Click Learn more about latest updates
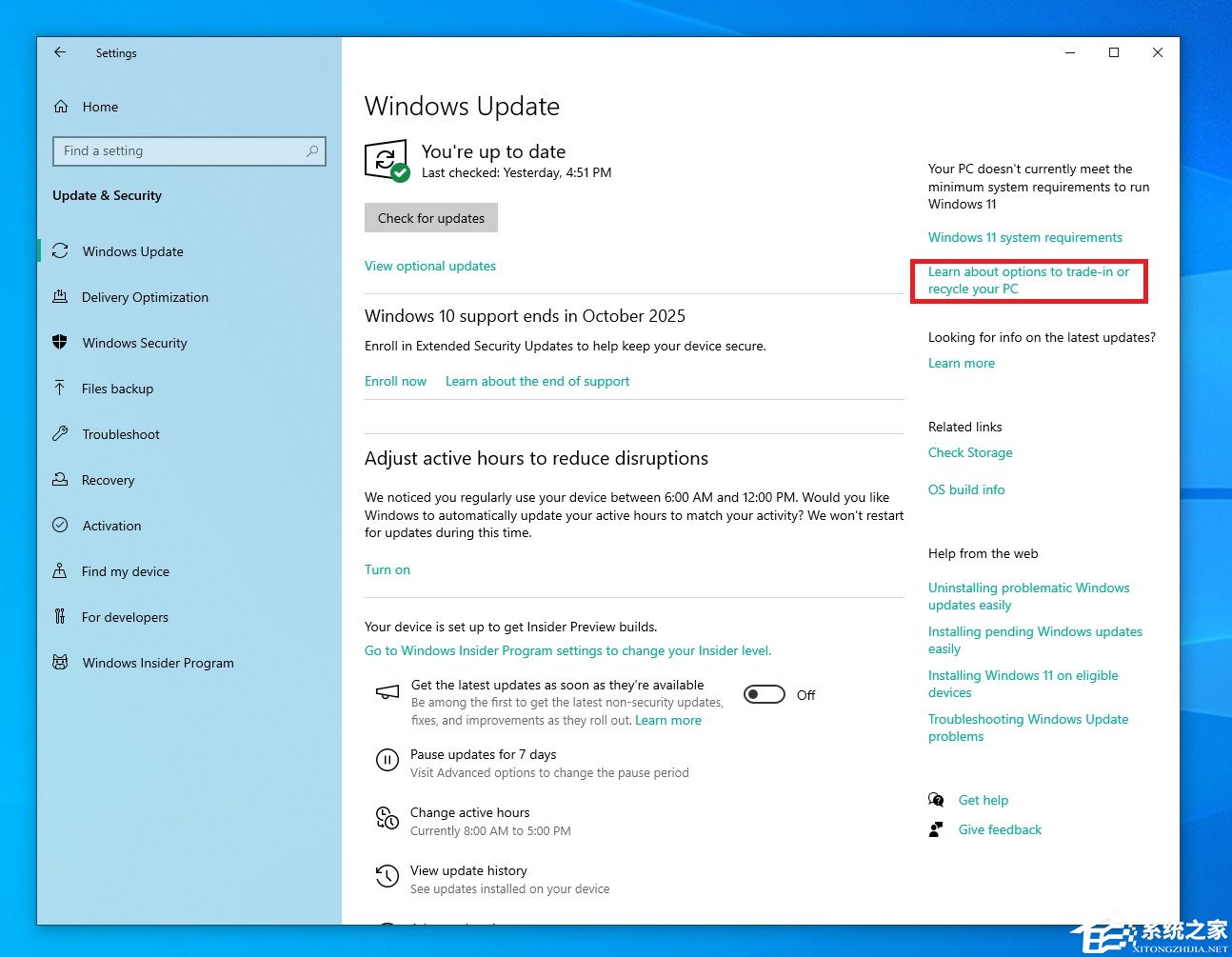 (962, 363)
